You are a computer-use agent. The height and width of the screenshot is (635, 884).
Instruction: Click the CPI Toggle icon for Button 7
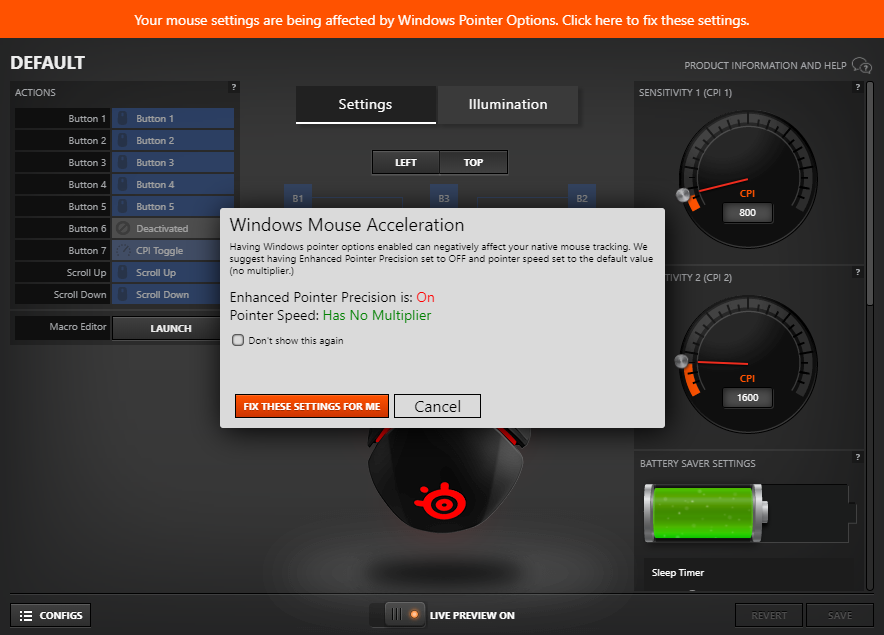pos(123,250)
